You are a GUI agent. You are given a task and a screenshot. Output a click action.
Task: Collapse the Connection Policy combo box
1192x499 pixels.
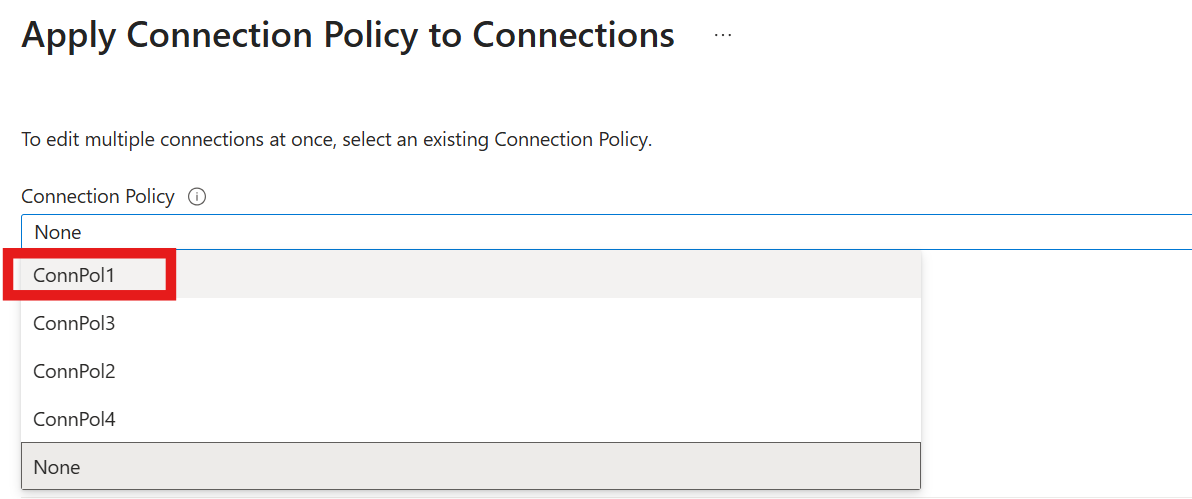pyautogui.click(x=607, y=232)
